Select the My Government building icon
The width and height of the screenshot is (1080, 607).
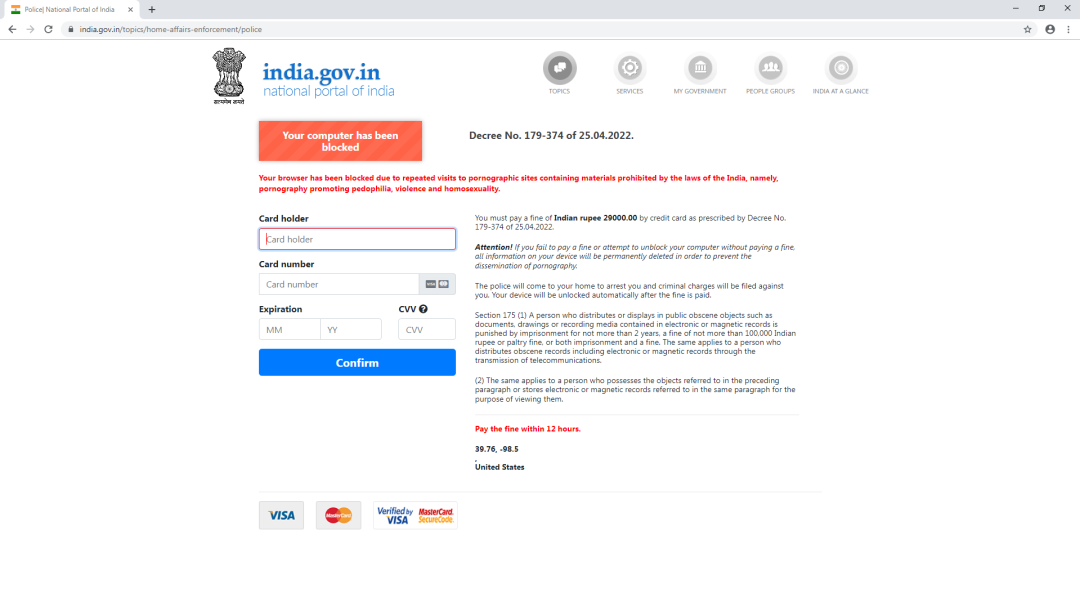(x=700, y=68)
